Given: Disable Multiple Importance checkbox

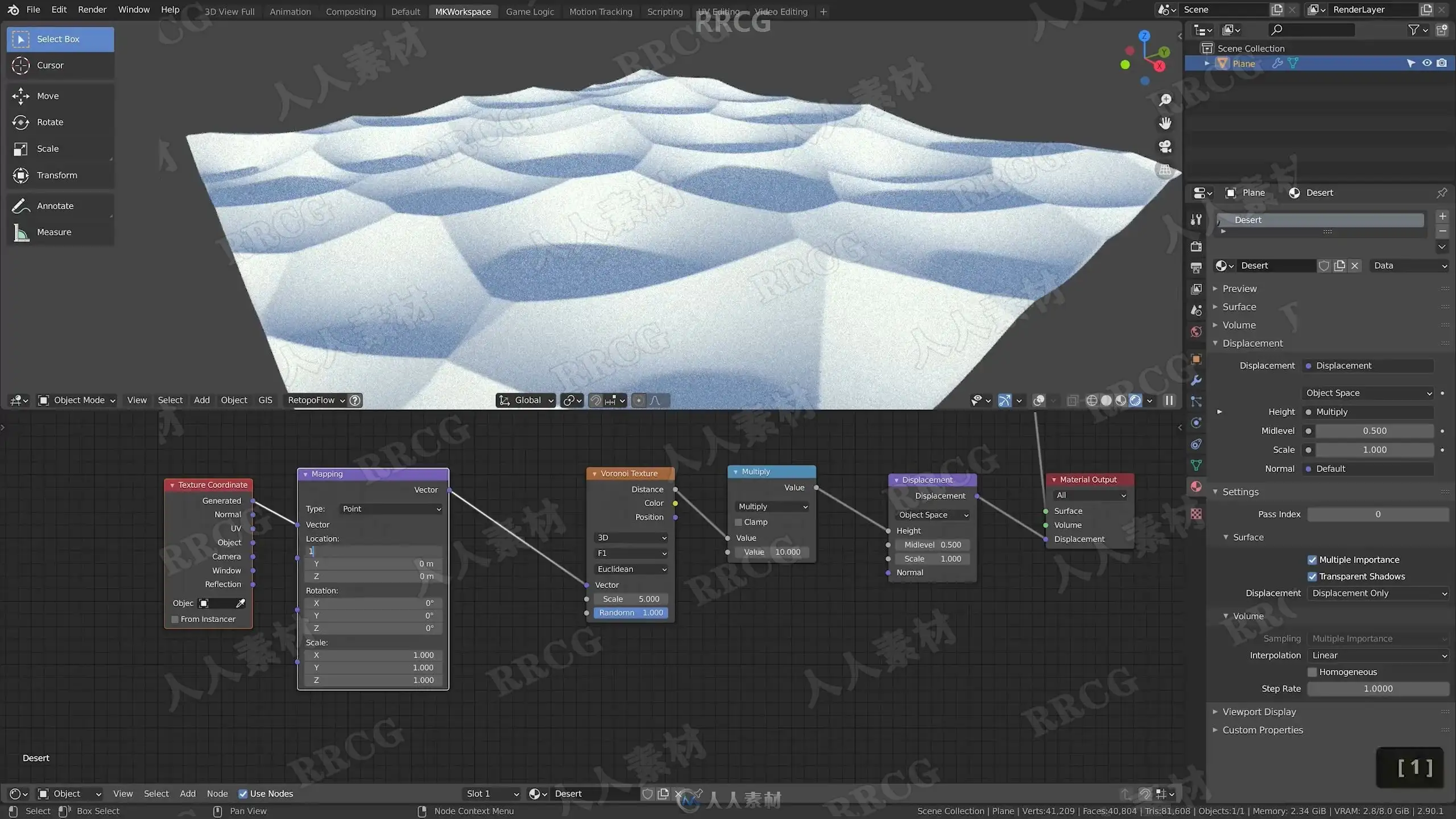Looking at the screenshot, I should (x=1312, y=560).
